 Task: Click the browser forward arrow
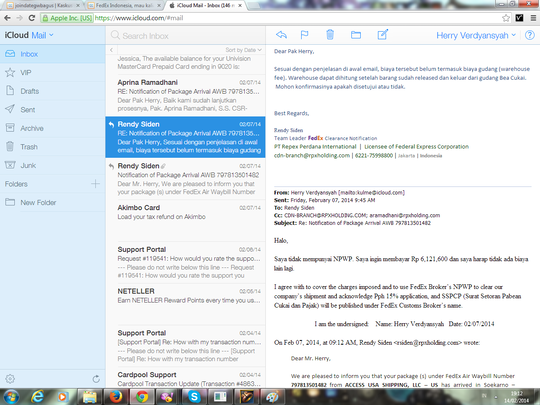pyautogui.click(x=20, y=18)
